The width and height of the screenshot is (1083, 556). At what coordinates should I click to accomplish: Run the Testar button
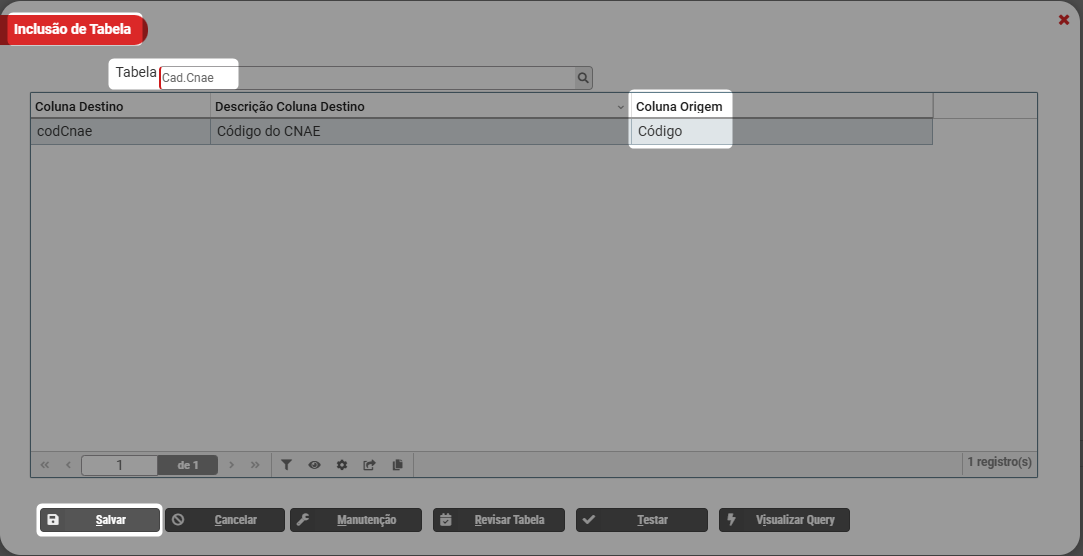point(642,520)
